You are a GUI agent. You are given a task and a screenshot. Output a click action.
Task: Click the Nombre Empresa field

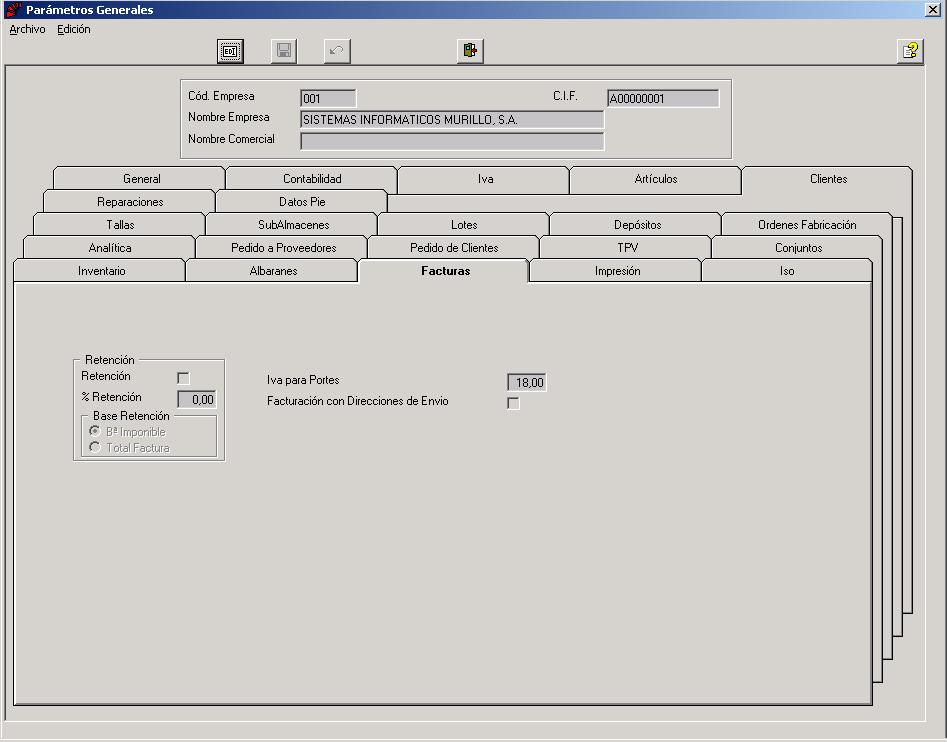point(452,120)
